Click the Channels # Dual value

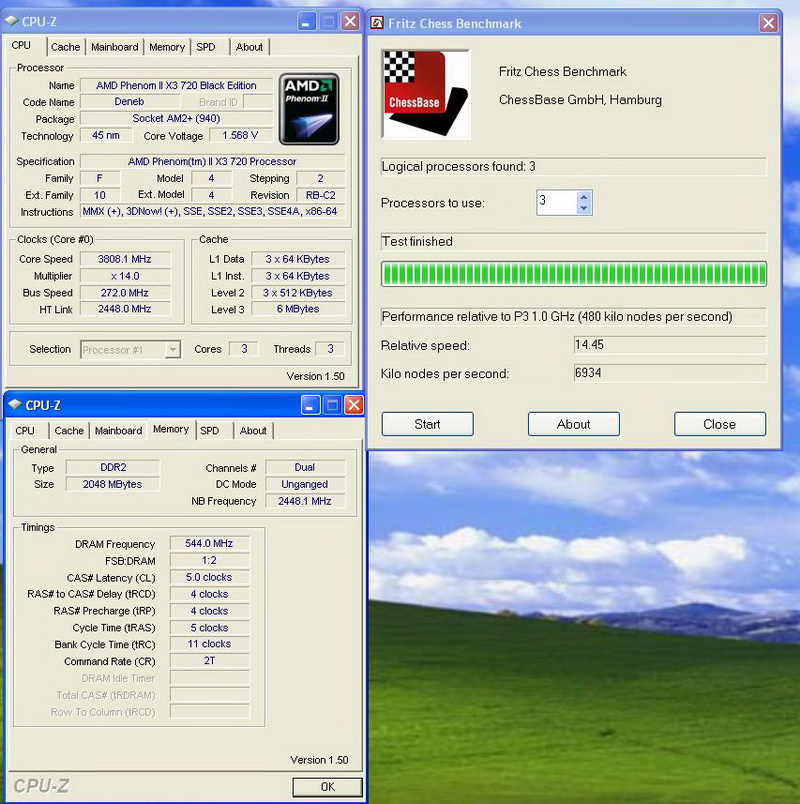click(305, 467)
